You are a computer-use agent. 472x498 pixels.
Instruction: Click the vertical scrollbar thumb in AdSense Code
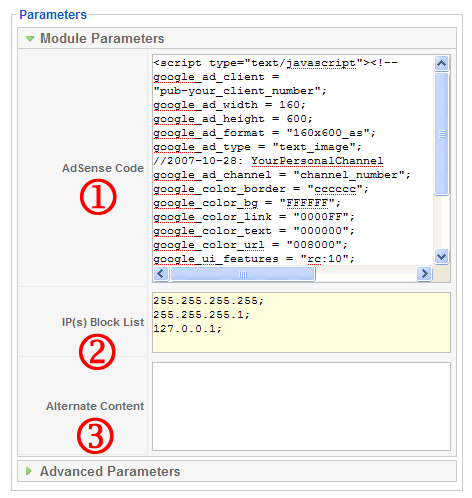442,134
